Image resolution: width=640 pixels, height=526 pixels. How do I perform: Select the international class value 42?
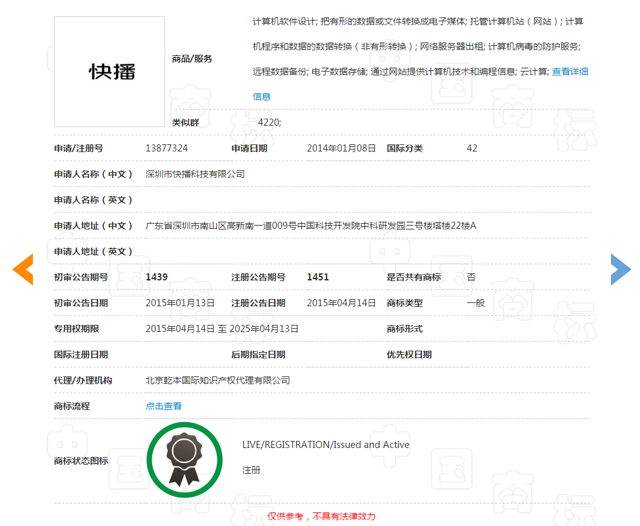(472, 148)
